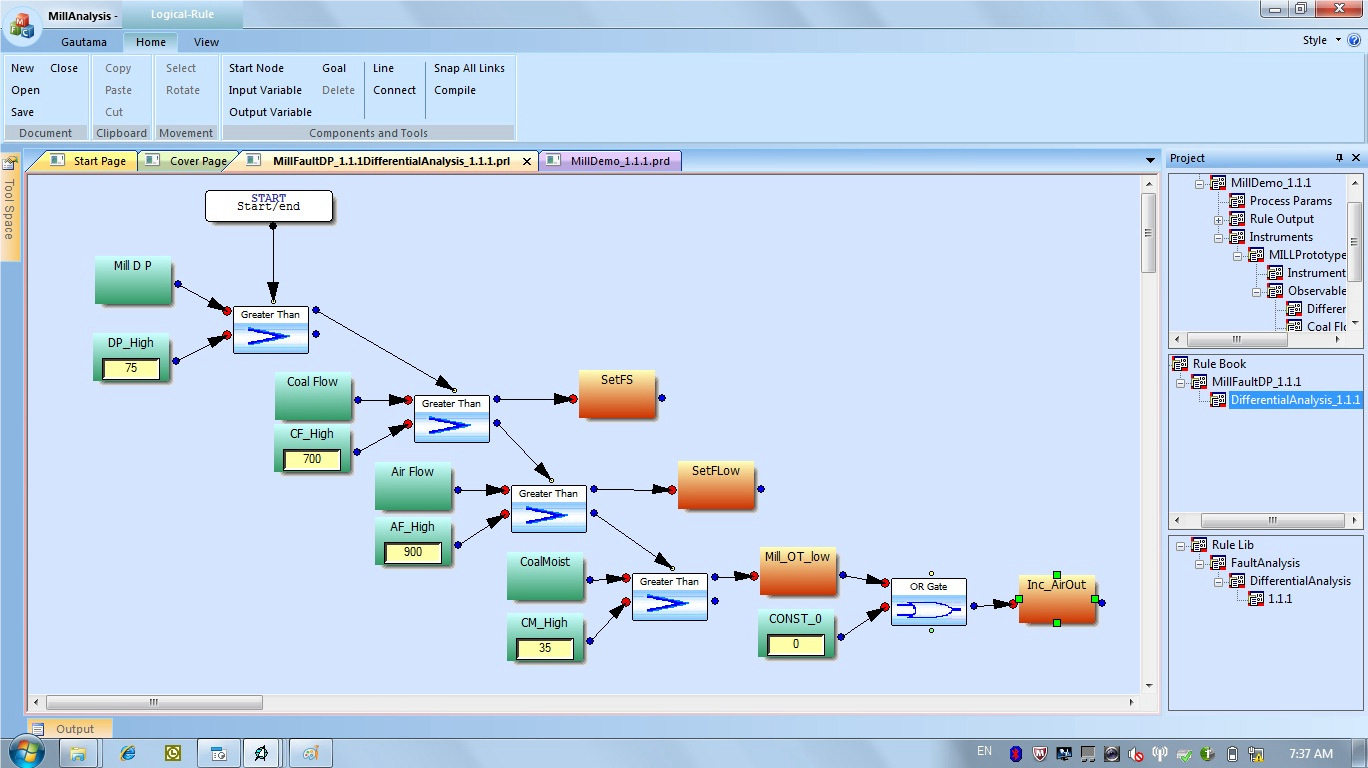The height and width of the screenshot is (768, 1368).
Task: Click the Greater Than node fed by Air Flow
Action: tap(549, 508)
